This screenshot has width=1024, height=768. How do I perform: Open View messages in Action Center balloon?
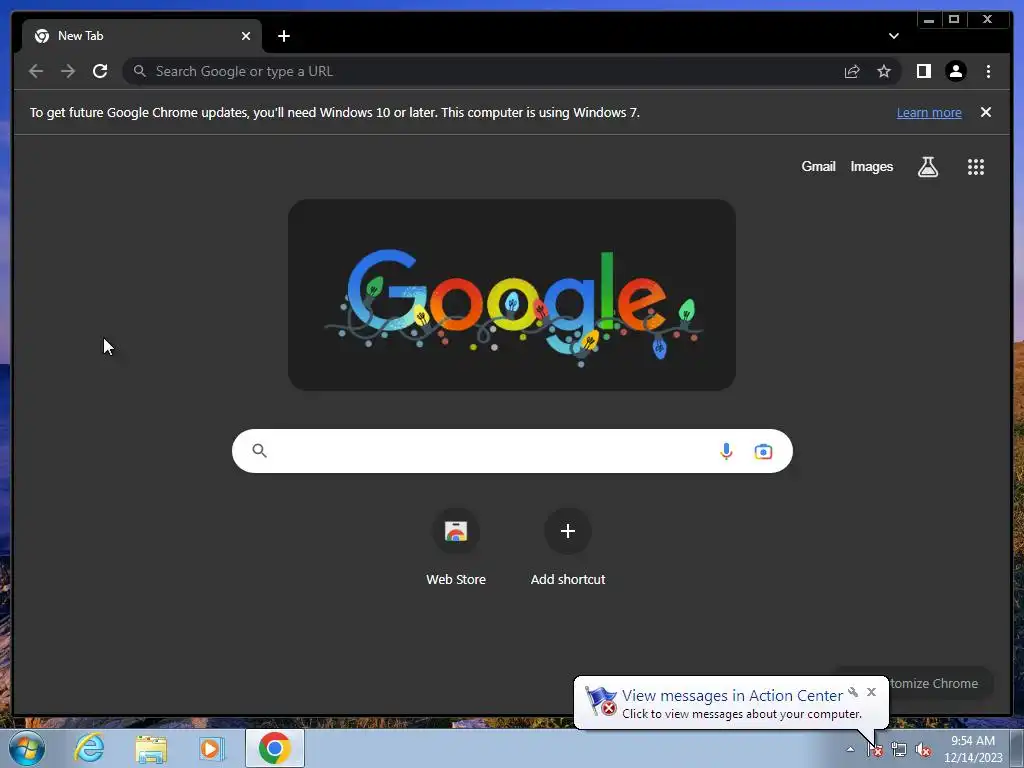pos(731,703)
